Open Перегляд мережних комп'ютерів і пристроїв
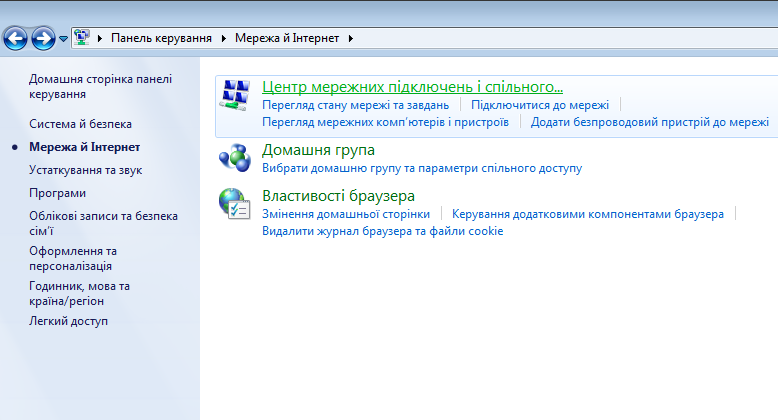Screen dimensions: 778x420 coord(386,122)
